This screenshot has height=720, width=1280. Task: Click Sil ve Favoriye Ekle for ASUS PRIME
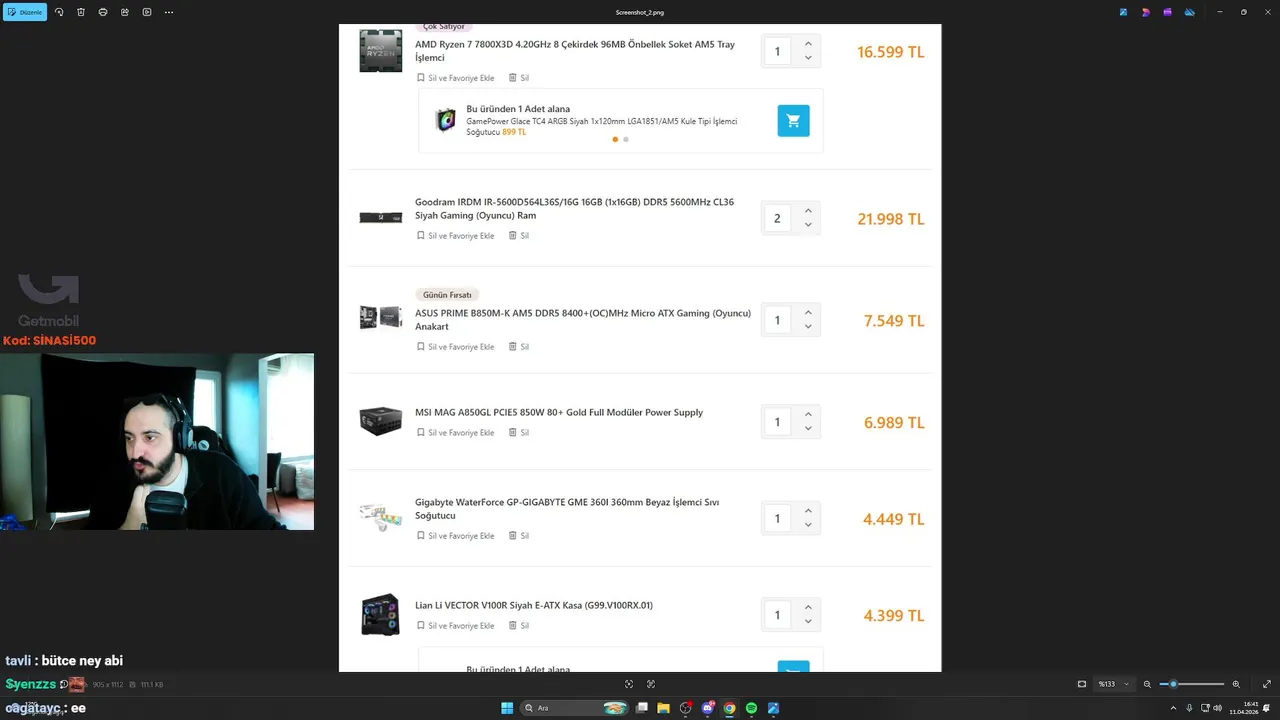coord(455,347)
